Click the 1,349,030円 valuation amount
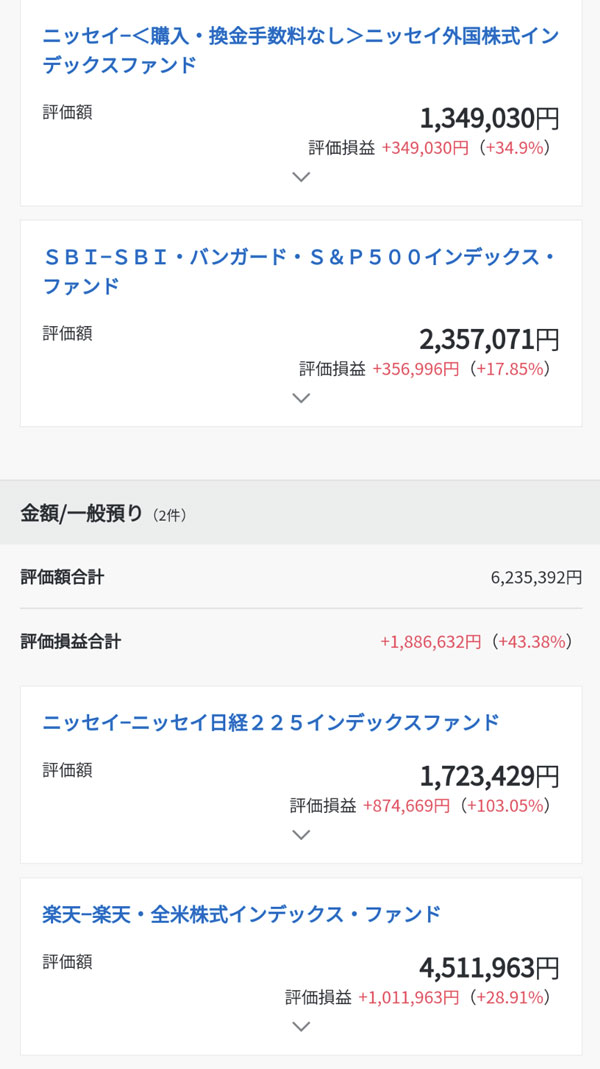 489,119
